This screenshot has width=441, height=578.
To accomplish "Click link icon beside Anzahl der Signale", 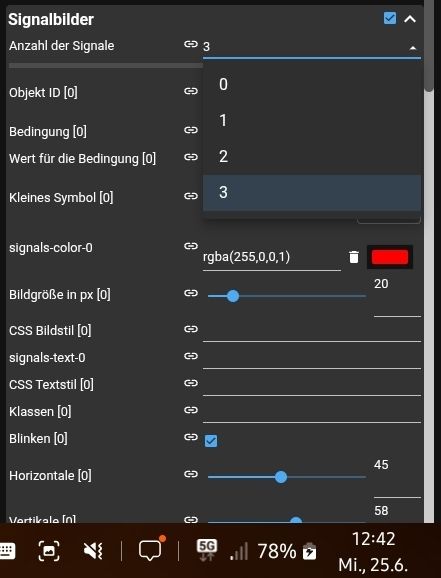I will [x=191, y=44].
